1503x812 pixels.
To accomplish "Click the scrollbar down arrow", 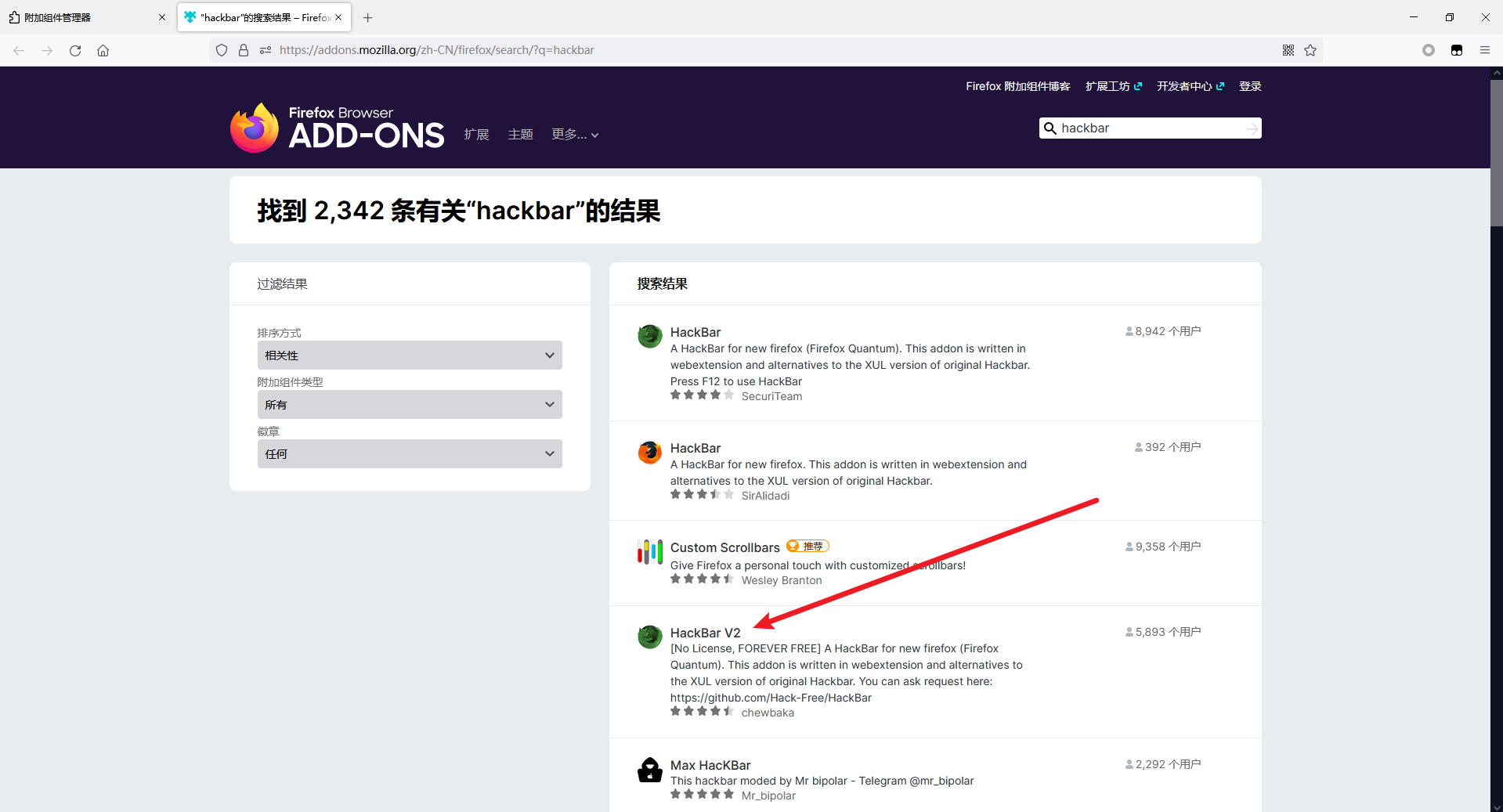I will coord(1497,807).
